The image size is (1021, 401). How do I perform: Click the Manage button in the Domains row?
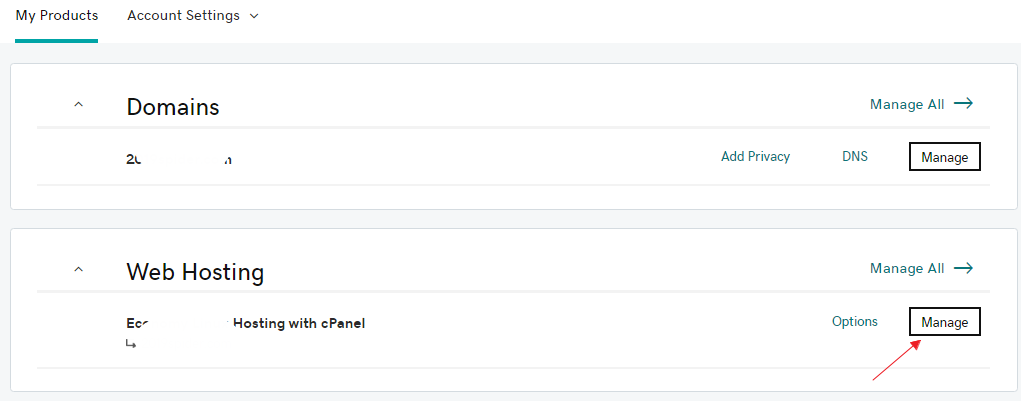pos(944,157)
